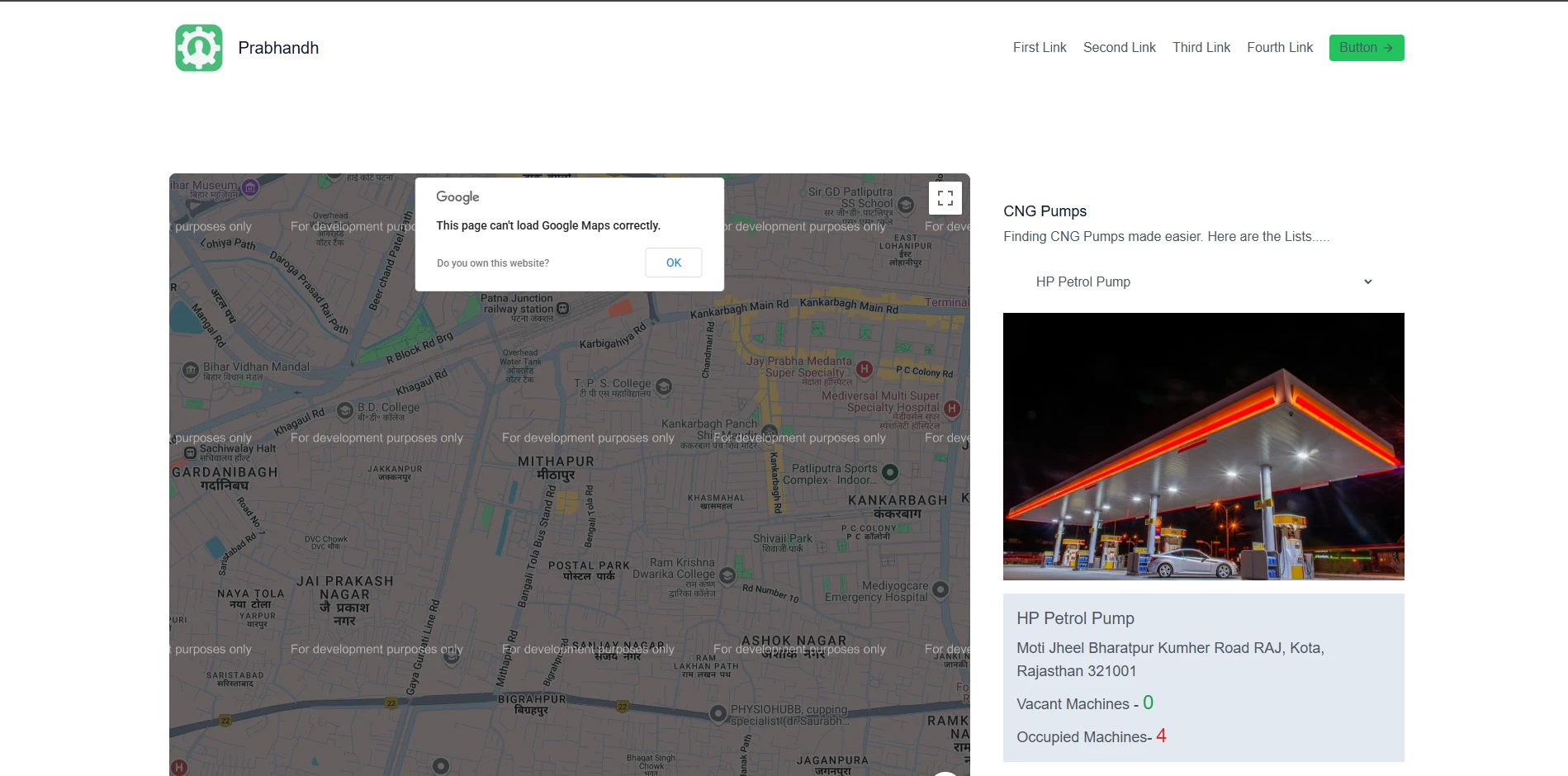Go to Third Link in the navbar

coord(1201,48)
